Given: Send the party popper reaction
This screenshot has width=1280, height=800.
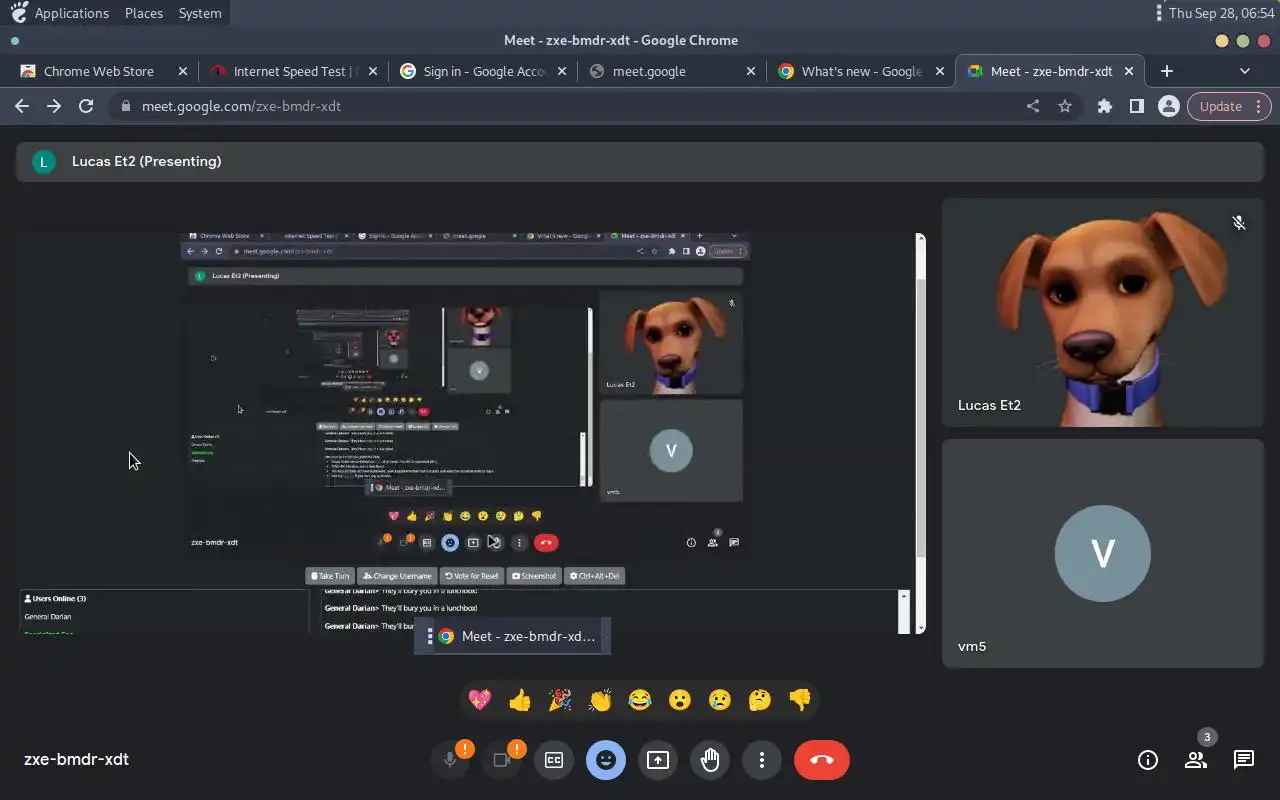Looking at the screenshot, I should click(560, 700).
